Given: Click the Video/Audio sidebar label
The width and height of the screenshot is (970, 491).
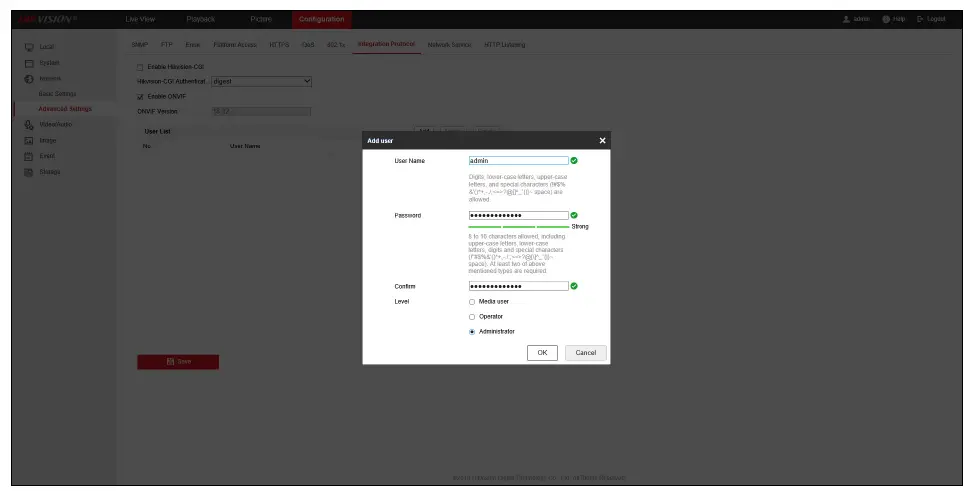Looking at the screenshot, I should (56, 125).
